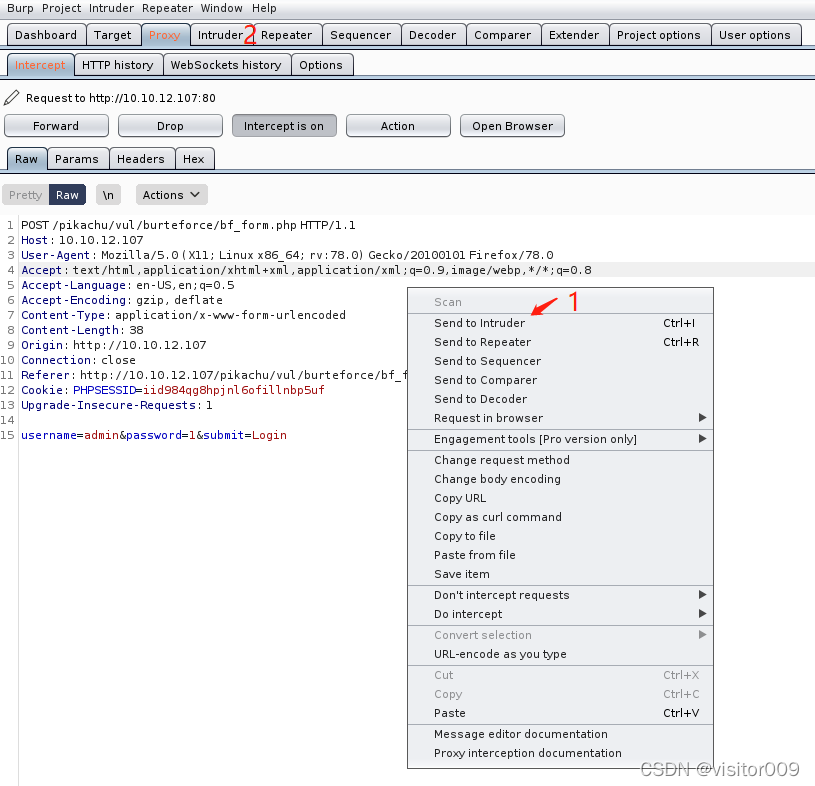
Task: Open the Repeater tool tab
Action: (x=286, y=35)
